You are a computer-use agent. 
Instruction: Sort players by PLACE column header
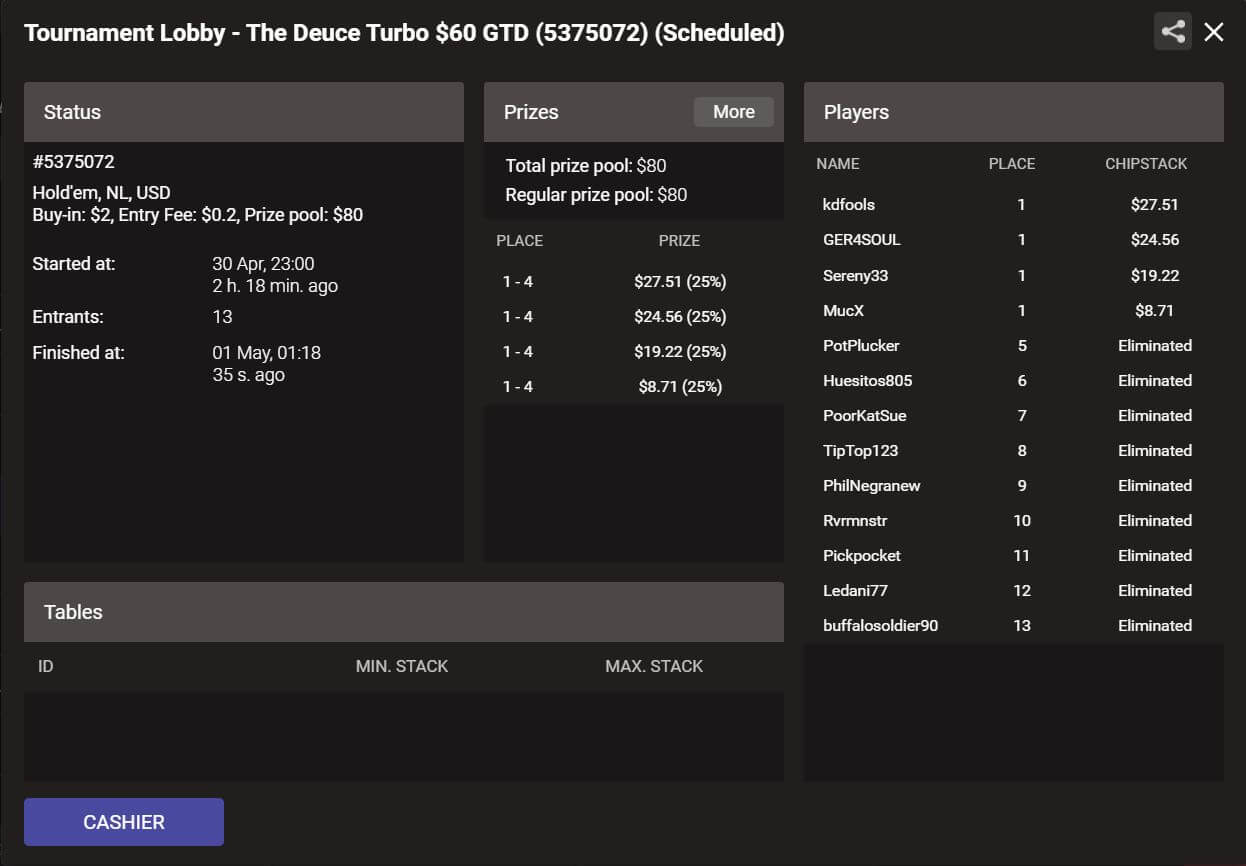(x=1012, y=164)
